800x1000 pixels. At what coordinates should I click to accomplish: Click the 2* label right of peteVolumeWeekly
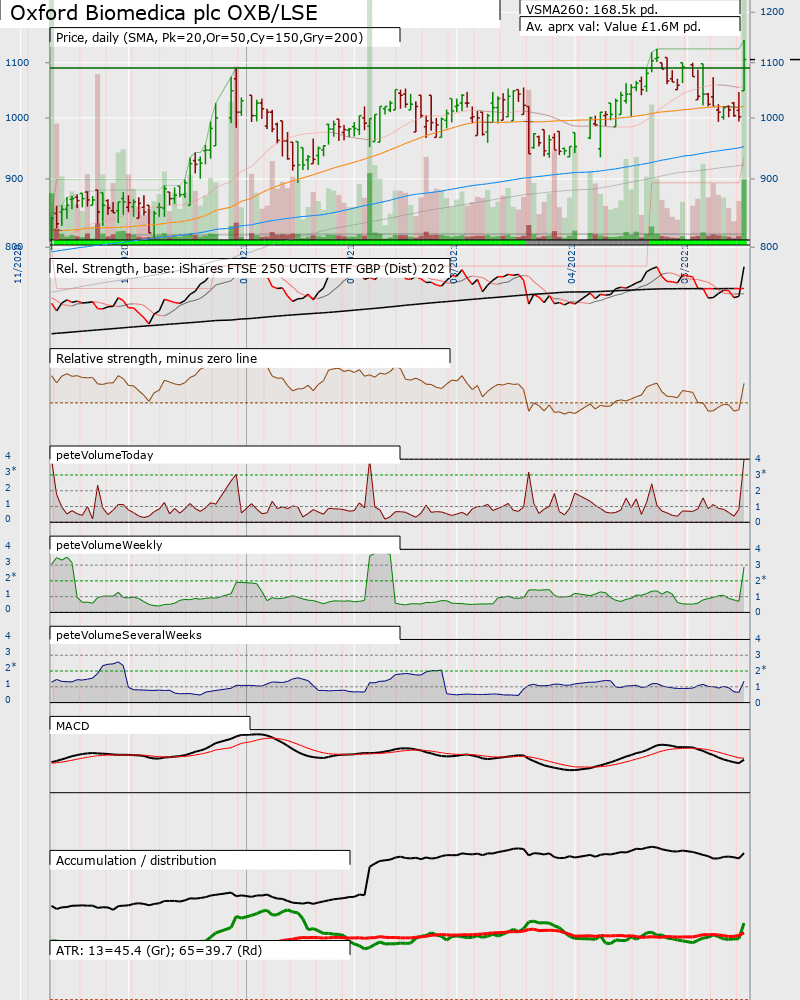click(761, 580)
